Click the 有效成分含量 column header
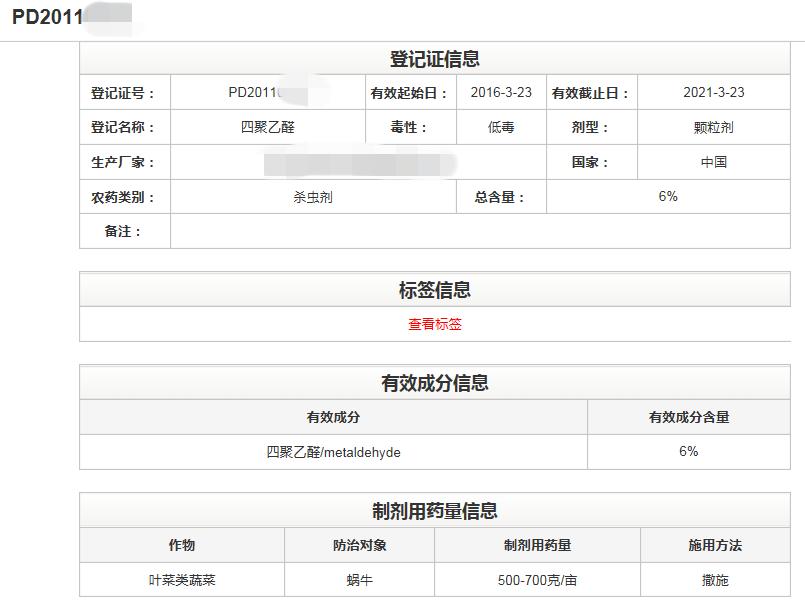 [690, 417]
